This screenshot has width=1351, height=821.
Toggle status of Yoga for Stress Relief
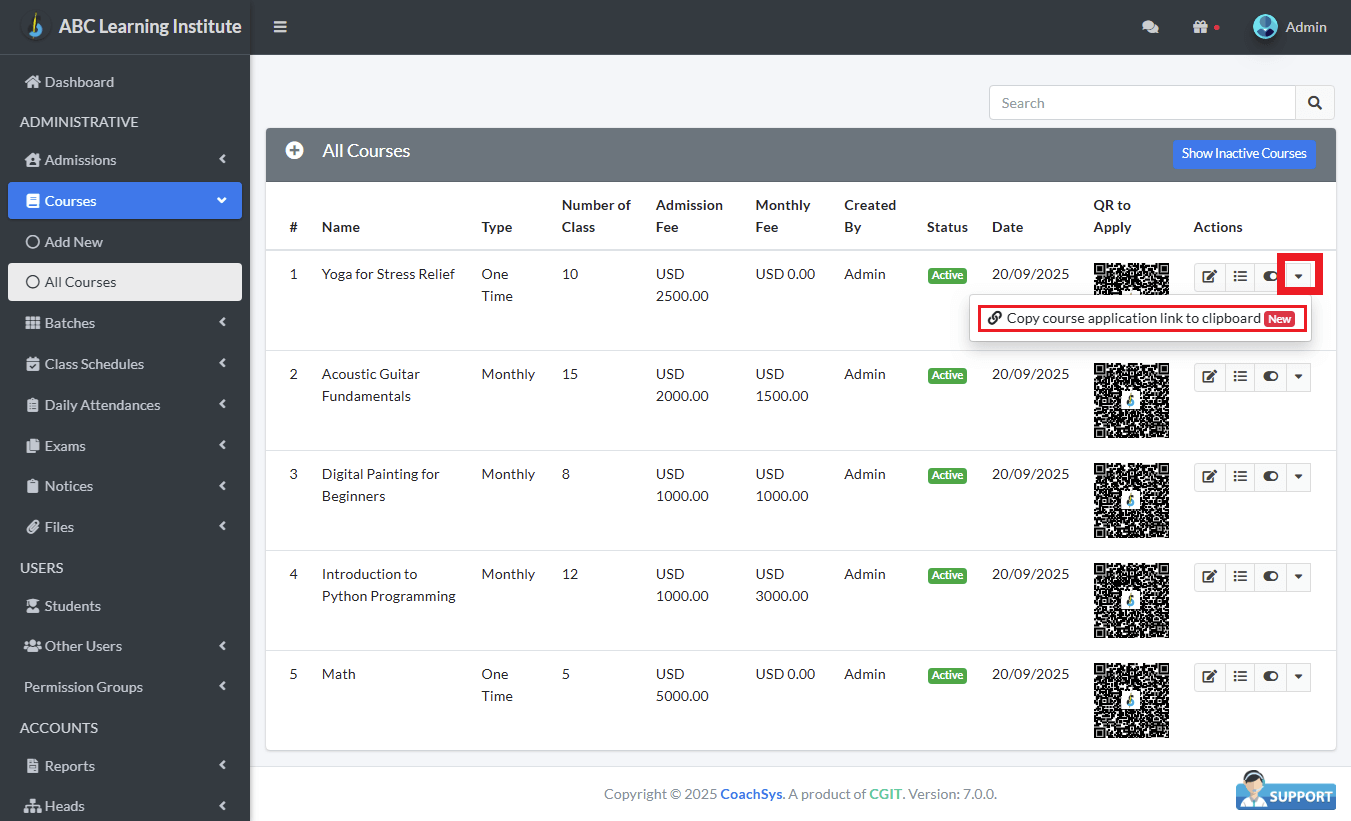tap(1270, 276)
